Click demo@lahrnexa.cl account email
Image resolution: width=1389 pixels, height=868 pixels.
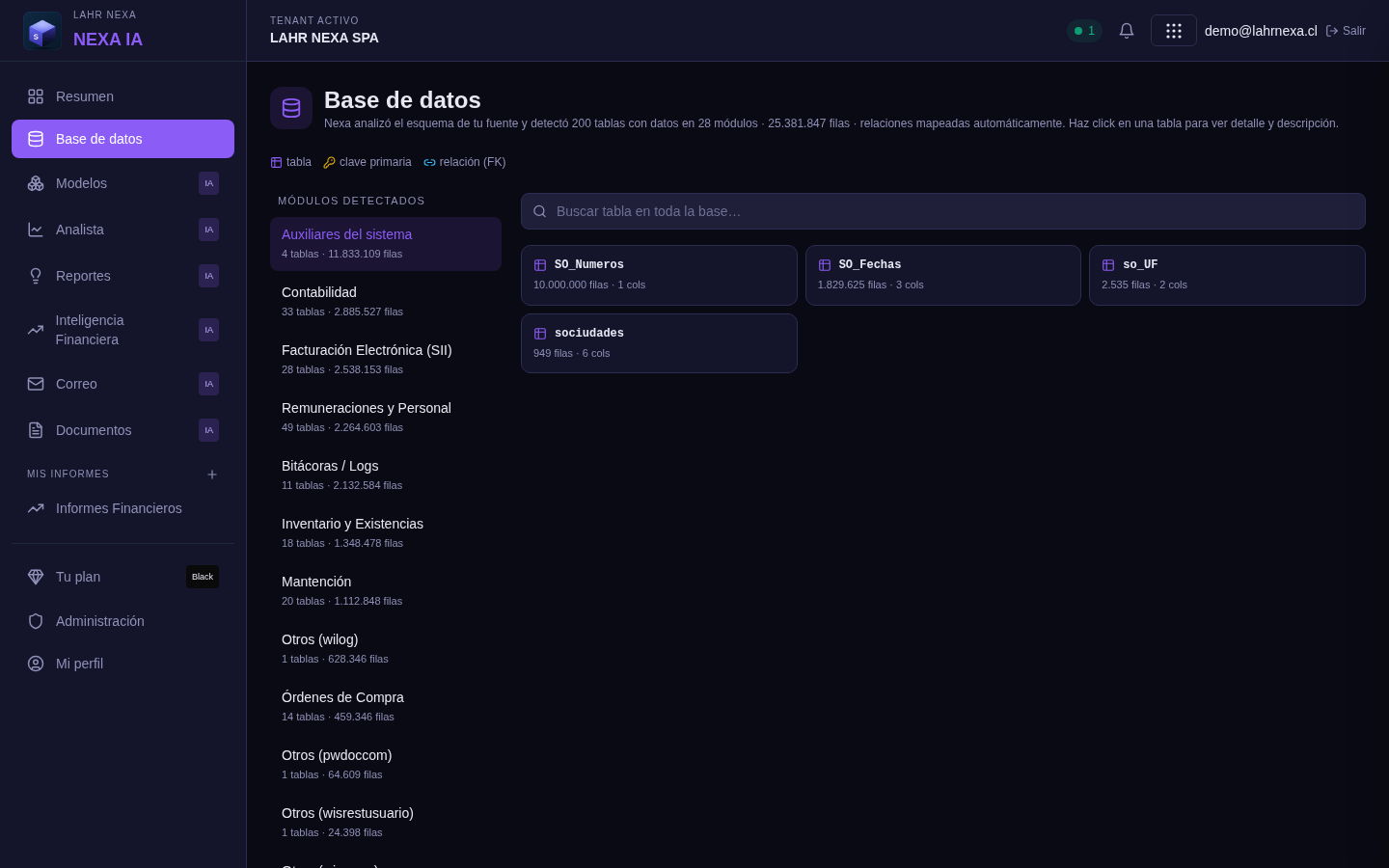click(x=1261, y=31)
